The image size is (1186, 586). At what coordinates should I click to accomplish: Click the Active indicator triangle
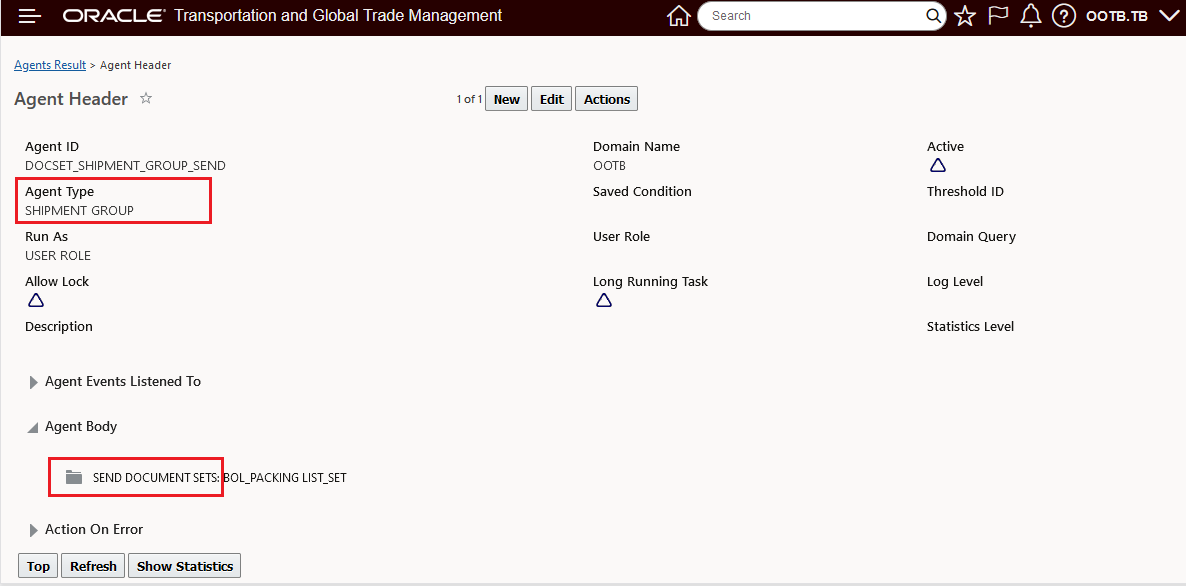click(938, 165)
